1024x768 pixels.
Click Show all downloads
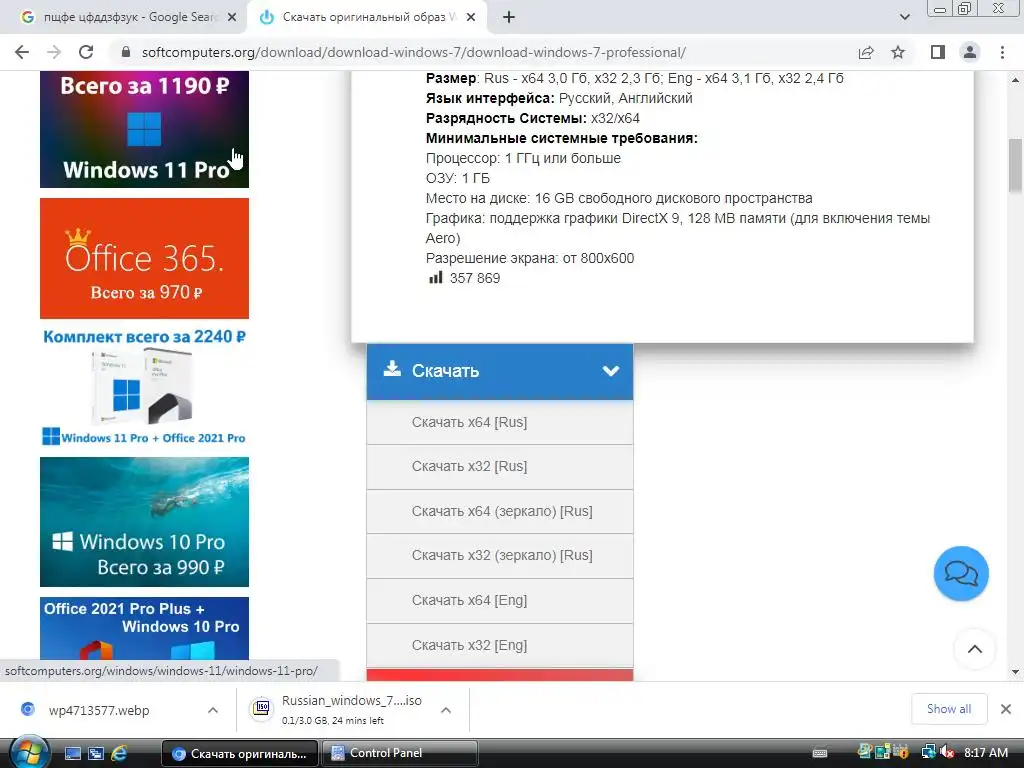pos(949,709)
